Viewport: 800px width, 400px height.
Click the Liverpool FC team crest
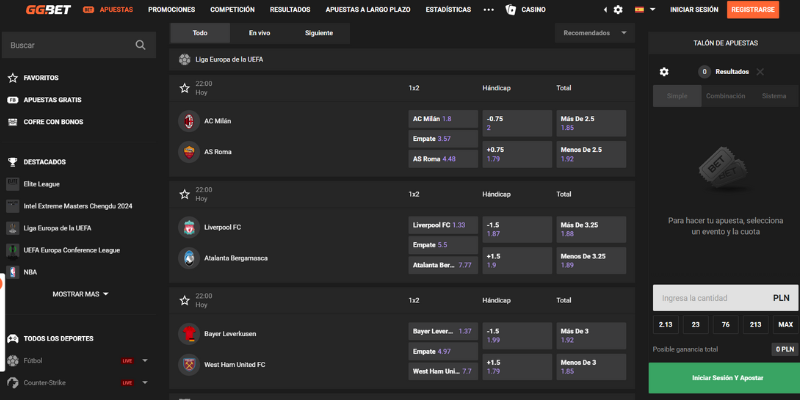pos(189,227)
